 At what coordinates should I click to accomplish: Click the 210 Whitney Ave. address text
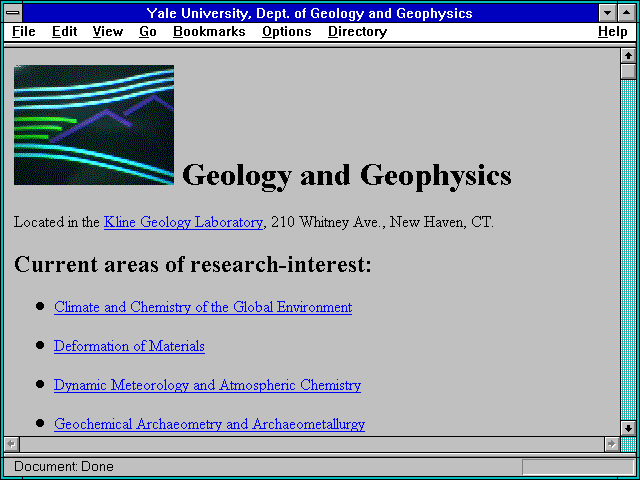coord(328,222)
